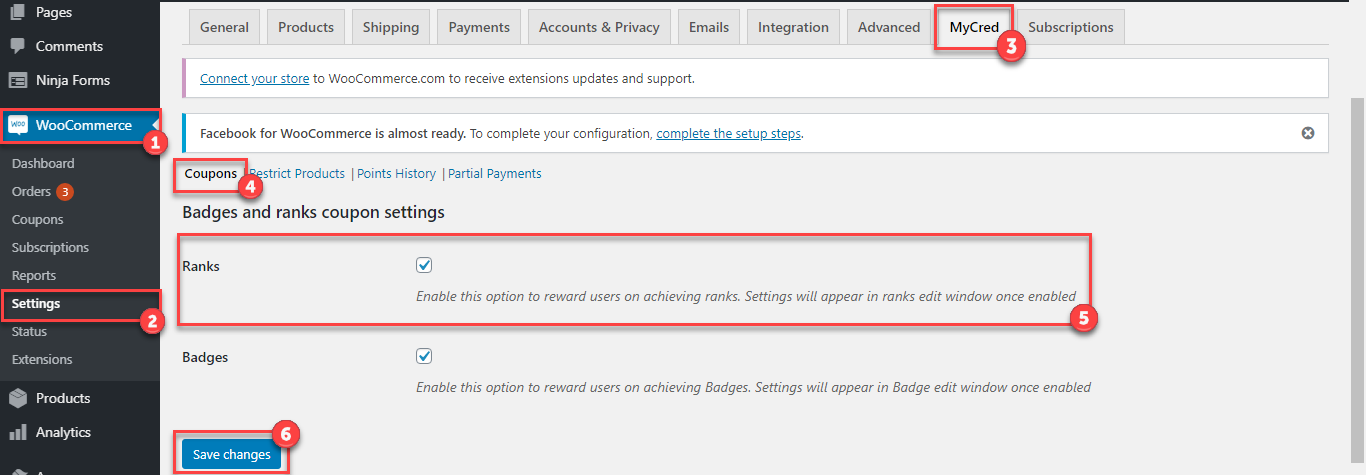Viewport: 1366px width, 475px height.
Task: Click the WooCommerce logo icon
Action: [18, 125]
